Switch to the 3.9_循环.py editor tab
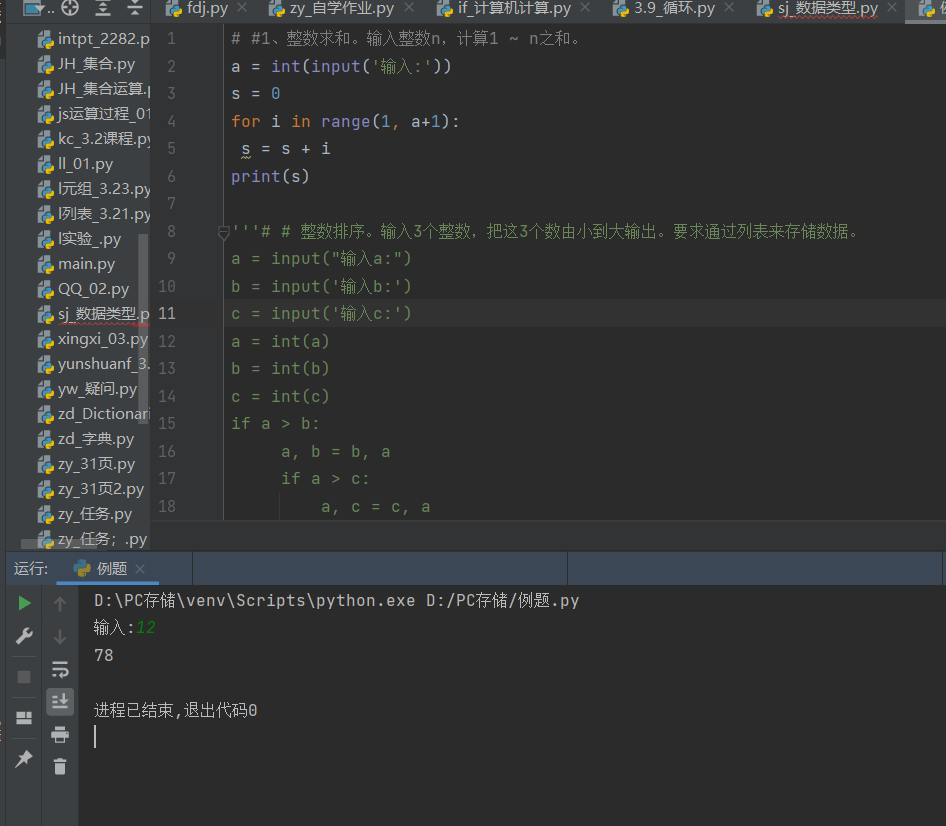The width and height of the screenshot is (946, 826). tap(673, 9)
